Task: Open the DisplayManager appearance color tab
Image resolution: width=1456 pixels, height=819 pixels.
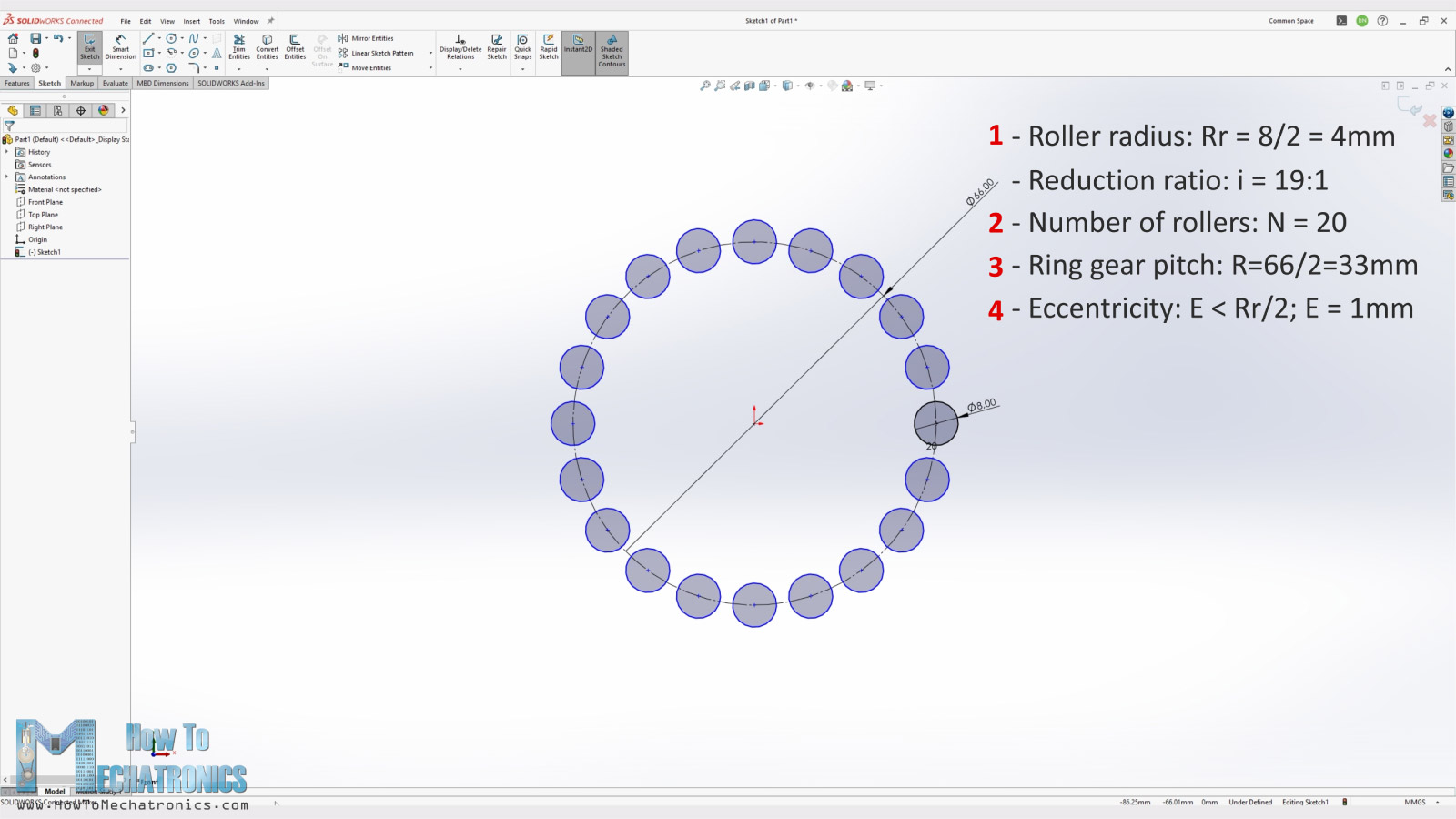Action: click(104, 110)
